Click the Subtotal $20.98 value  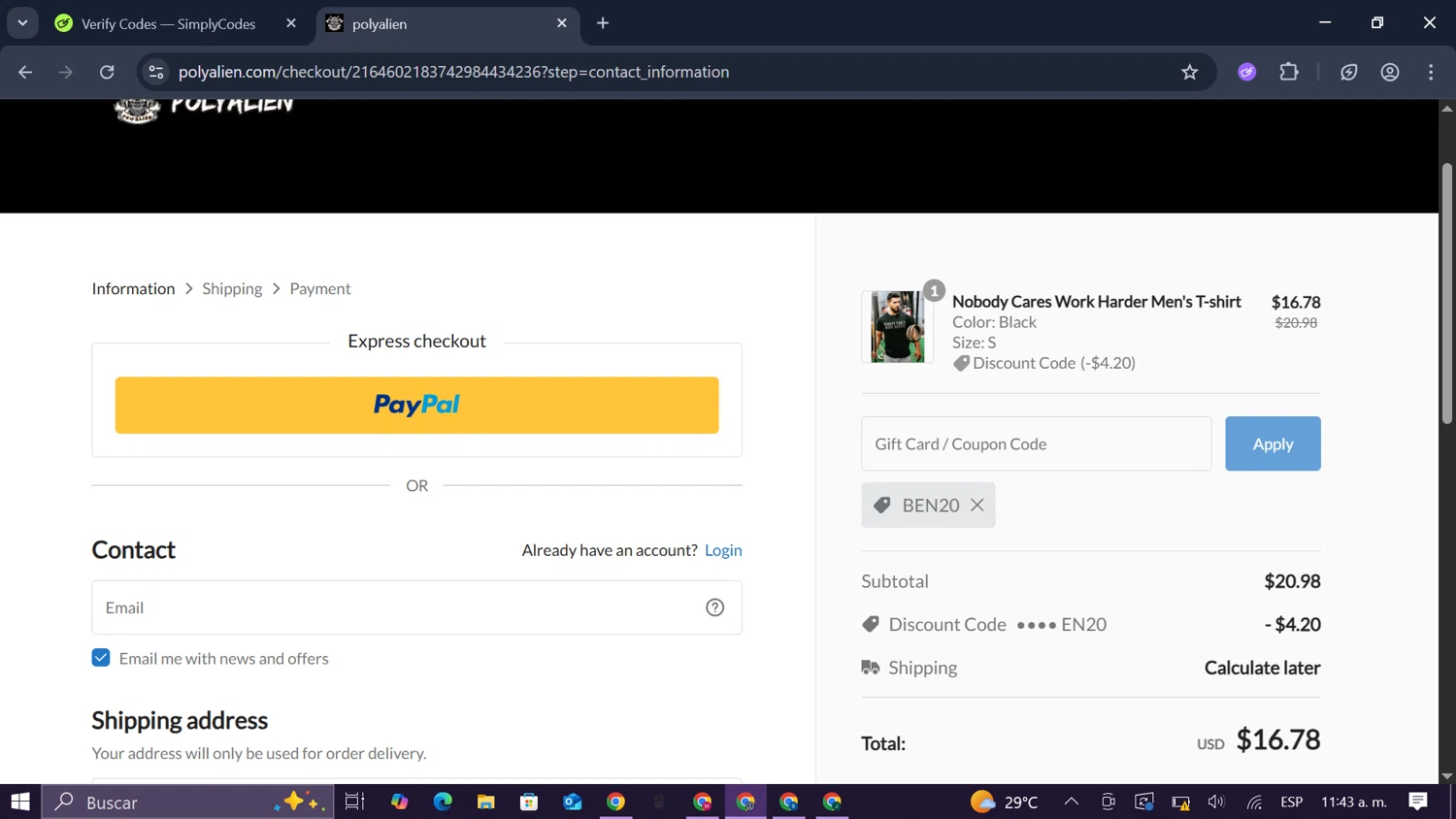coord(1292,581)
